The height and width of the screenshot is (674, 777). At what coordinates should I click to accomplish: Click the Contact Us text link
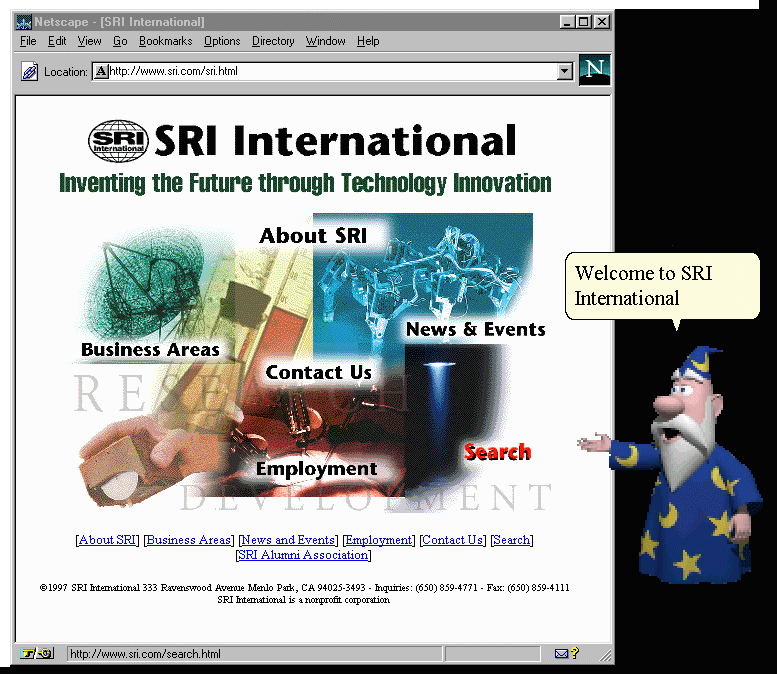(452, 540)
